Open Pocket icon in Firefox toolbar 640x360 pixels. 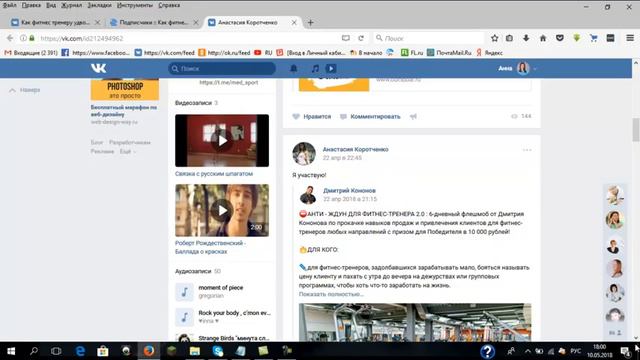point(560,38)
